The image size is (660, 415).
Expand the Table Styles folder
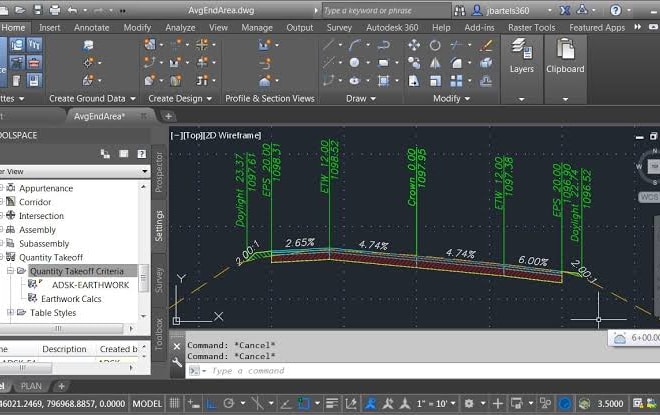(10, 312)
